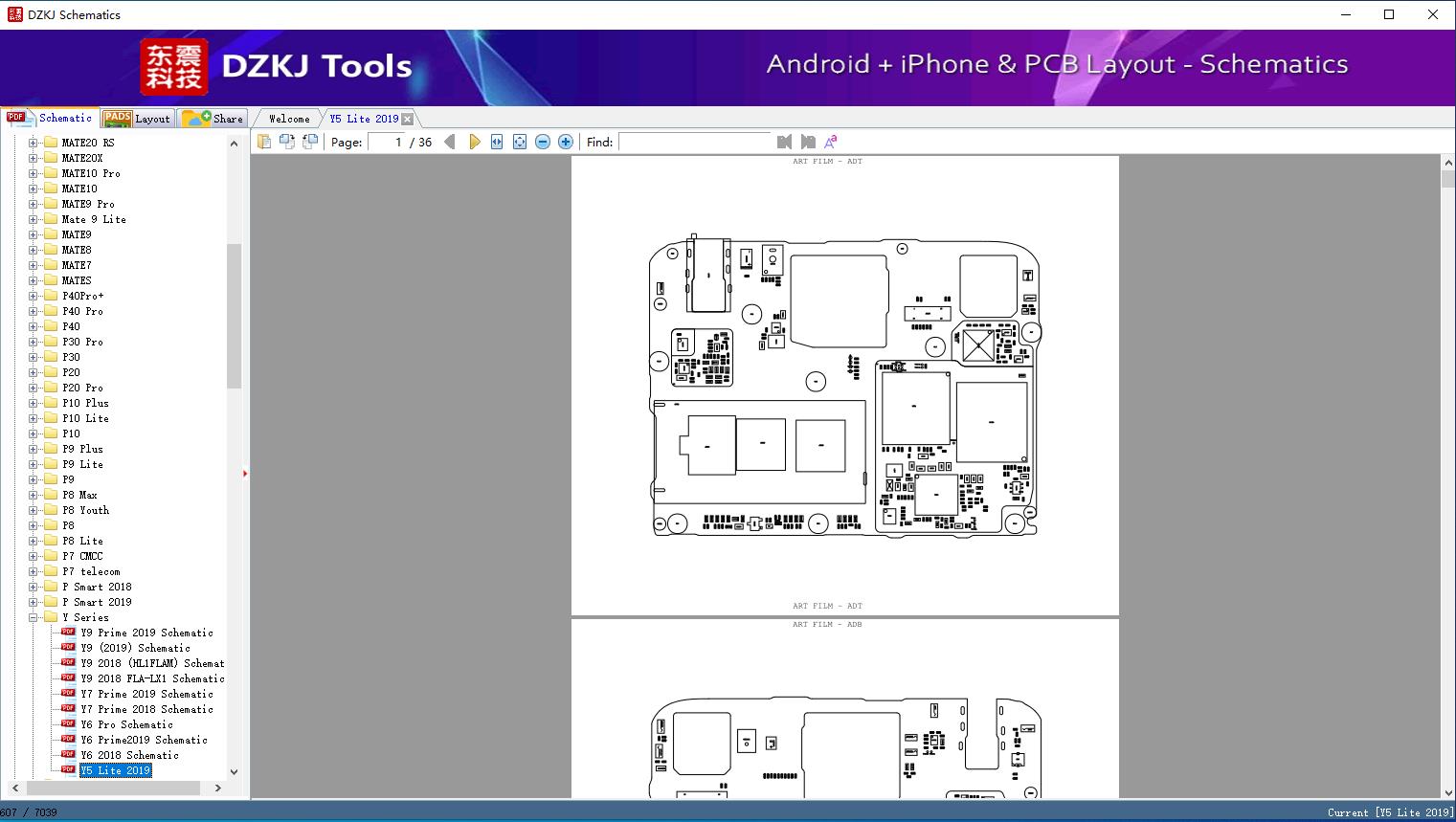Switch to the Schematic tab

(50, 118)
